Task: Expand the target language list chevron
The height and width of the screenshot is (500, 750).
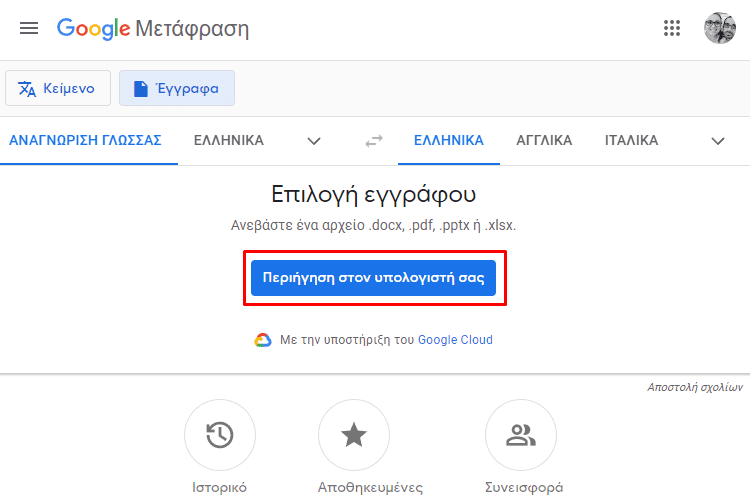Action: (718, 141)
